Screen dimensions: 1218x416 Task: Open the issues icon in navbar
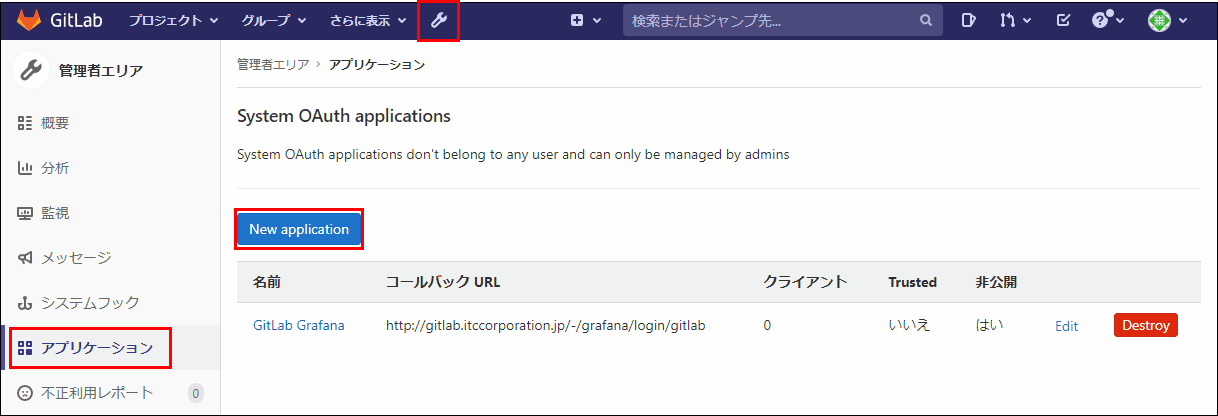[968, 20]
